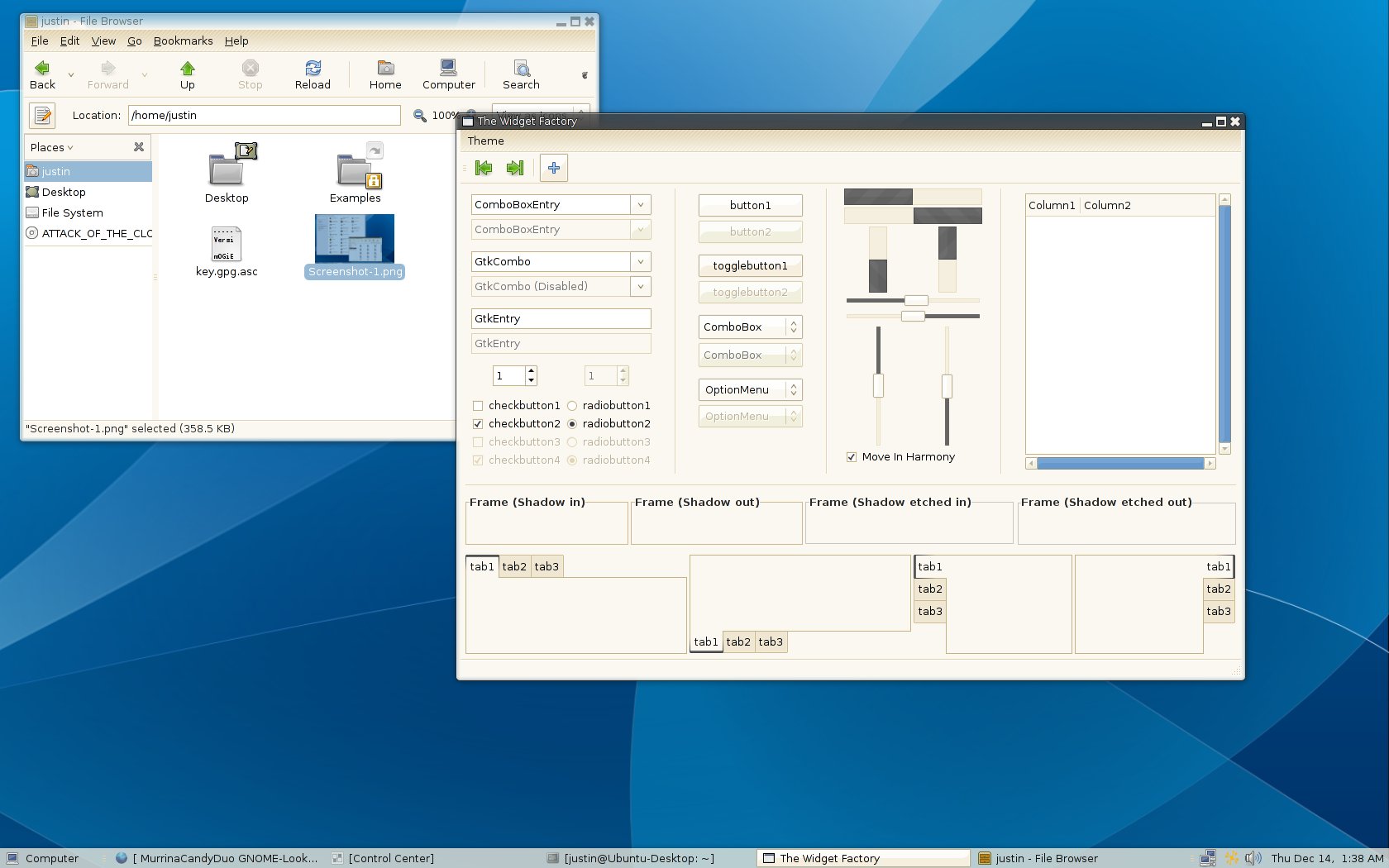This screenshot has height=868, width=1389.
Task: Switch to tab3 in bottom-tabbed notebook
Action: [x=771, y=641]
